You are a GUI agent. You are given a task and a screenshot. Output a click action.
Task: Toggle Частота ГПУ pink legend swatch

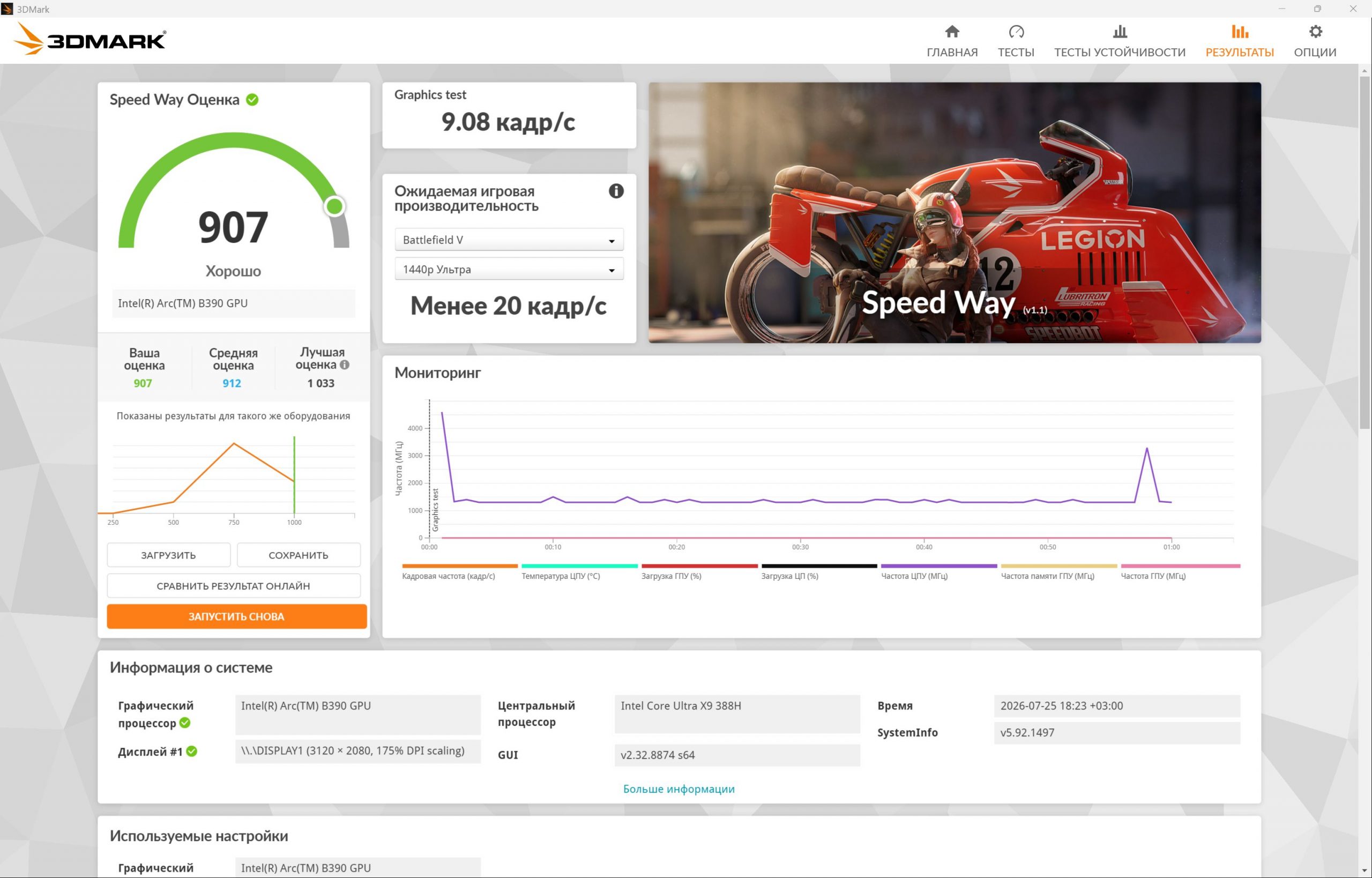1180,566
